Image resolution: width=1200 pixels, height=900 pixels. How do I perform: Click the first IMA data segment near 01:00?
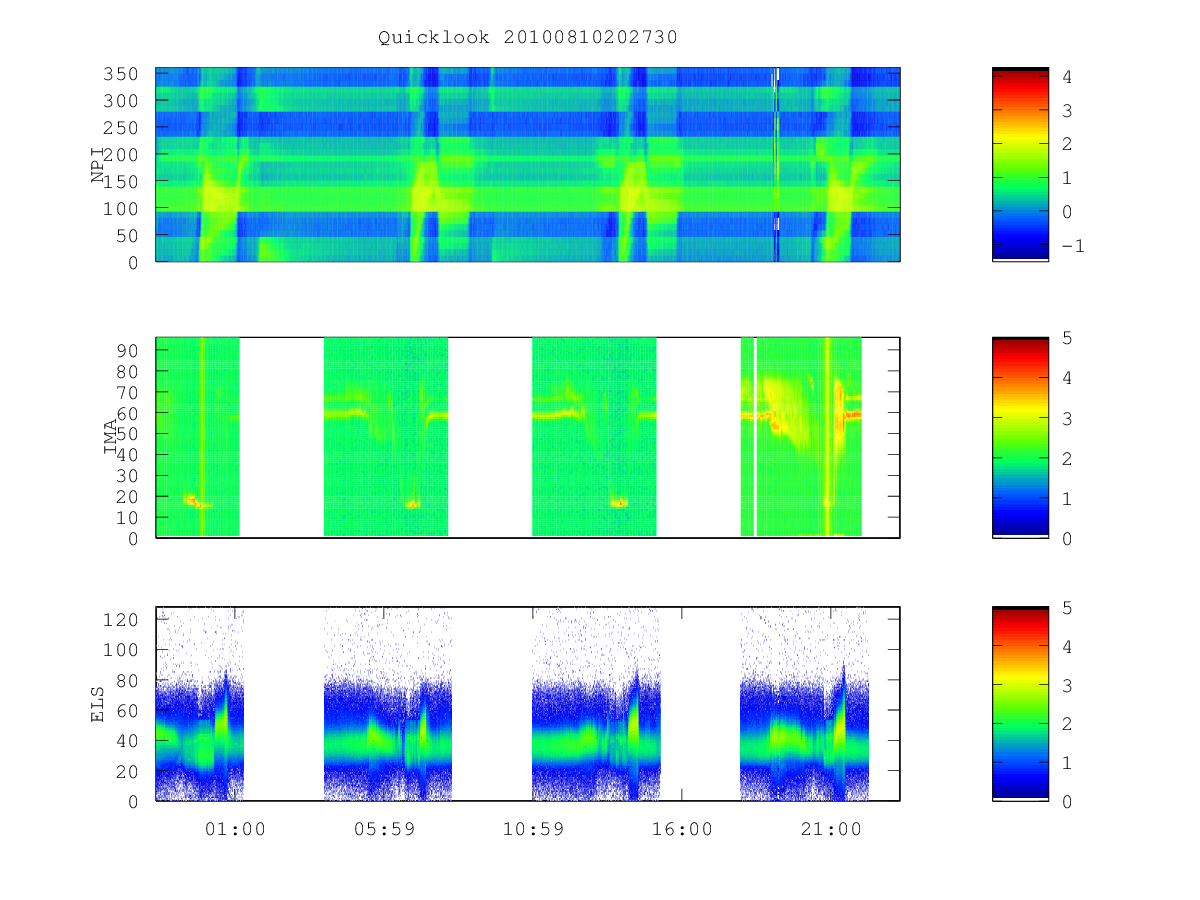(x=198, y=437)
